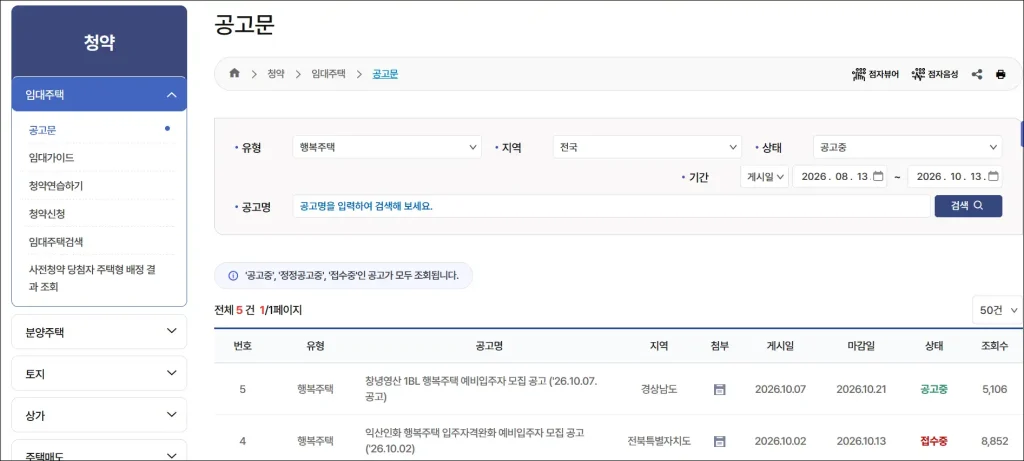Share this page via the share icon
Viewport: 1024px width, 461px height.
[x=977, y=74]
